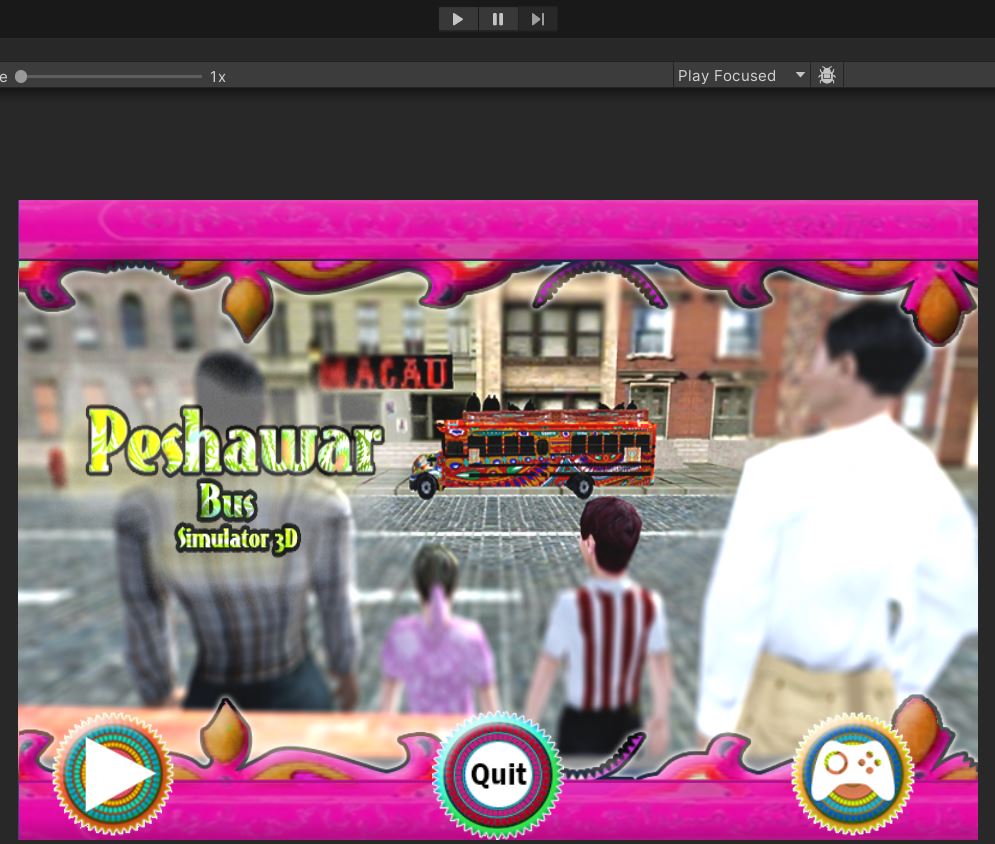This screenshot has width=995, height=844.
Task: Click the Simulator 3D subtitle text
Action: (x=238, y=539)
